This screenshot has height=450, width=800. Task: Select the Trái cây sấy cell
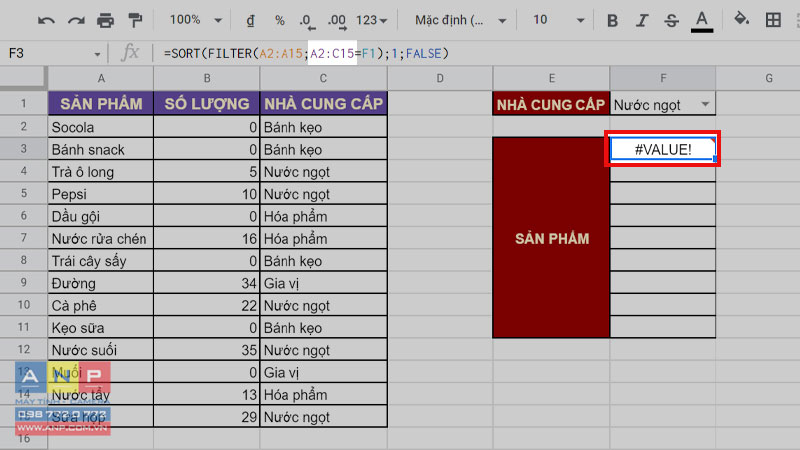tap(101, 261)
